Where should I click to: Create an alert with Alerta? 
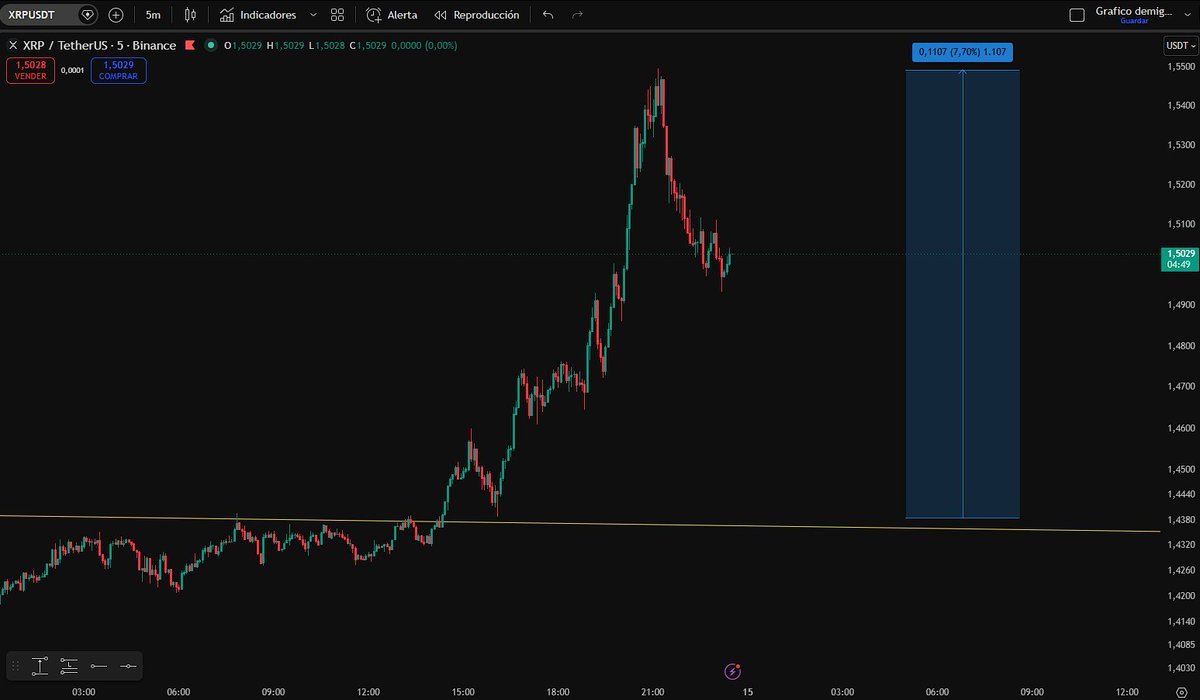(391, 15)
